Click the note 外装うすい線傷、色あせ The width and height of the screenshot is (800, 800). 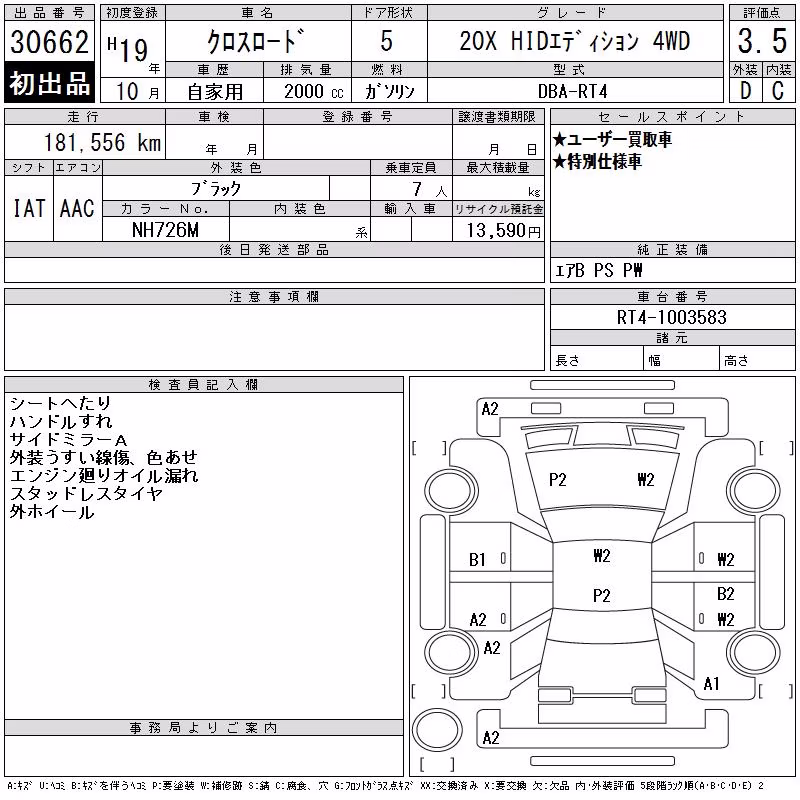104,458
